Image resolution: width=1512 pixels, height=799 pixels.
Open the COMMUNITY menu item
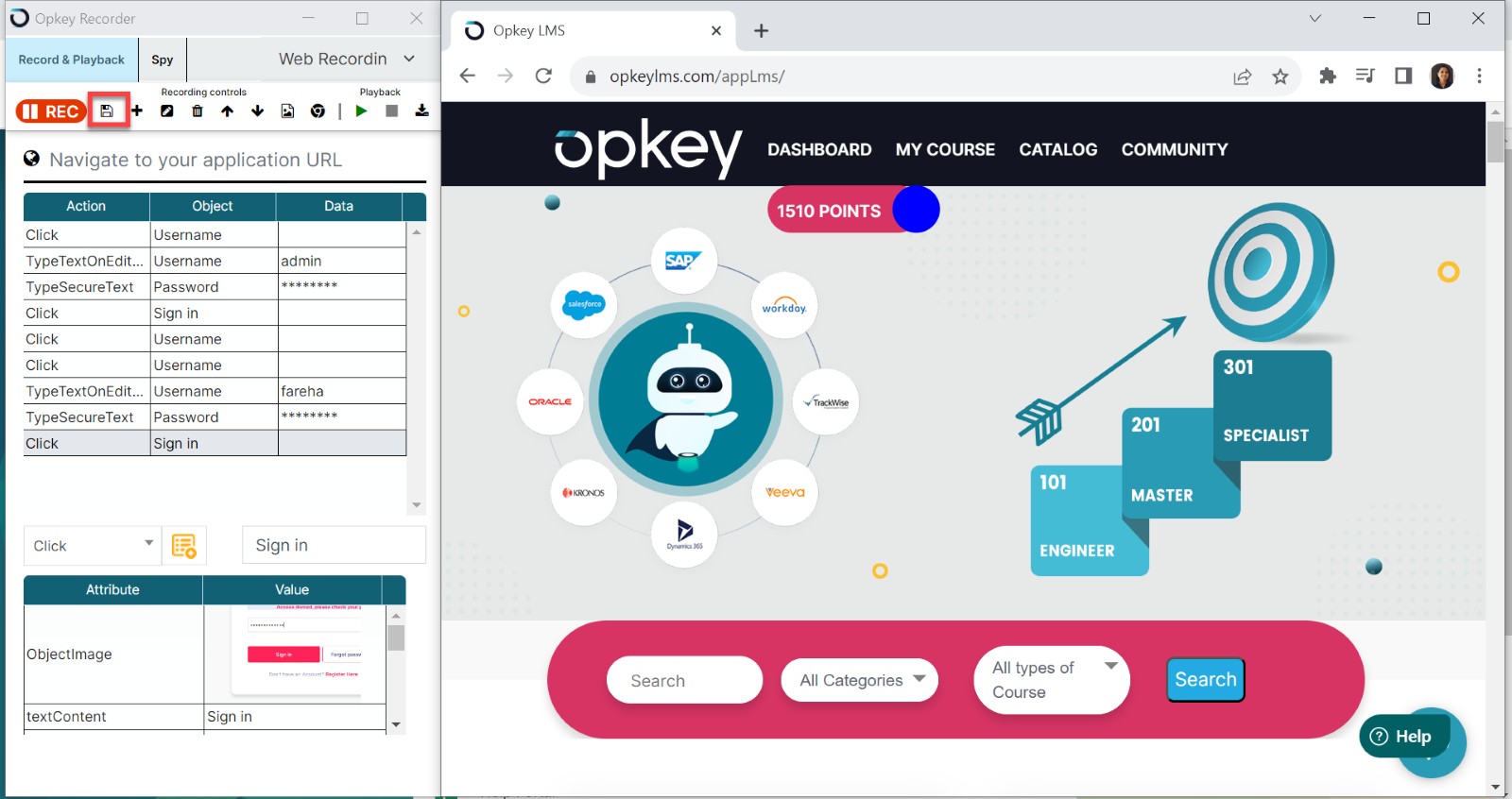(x=1175, y=149)
